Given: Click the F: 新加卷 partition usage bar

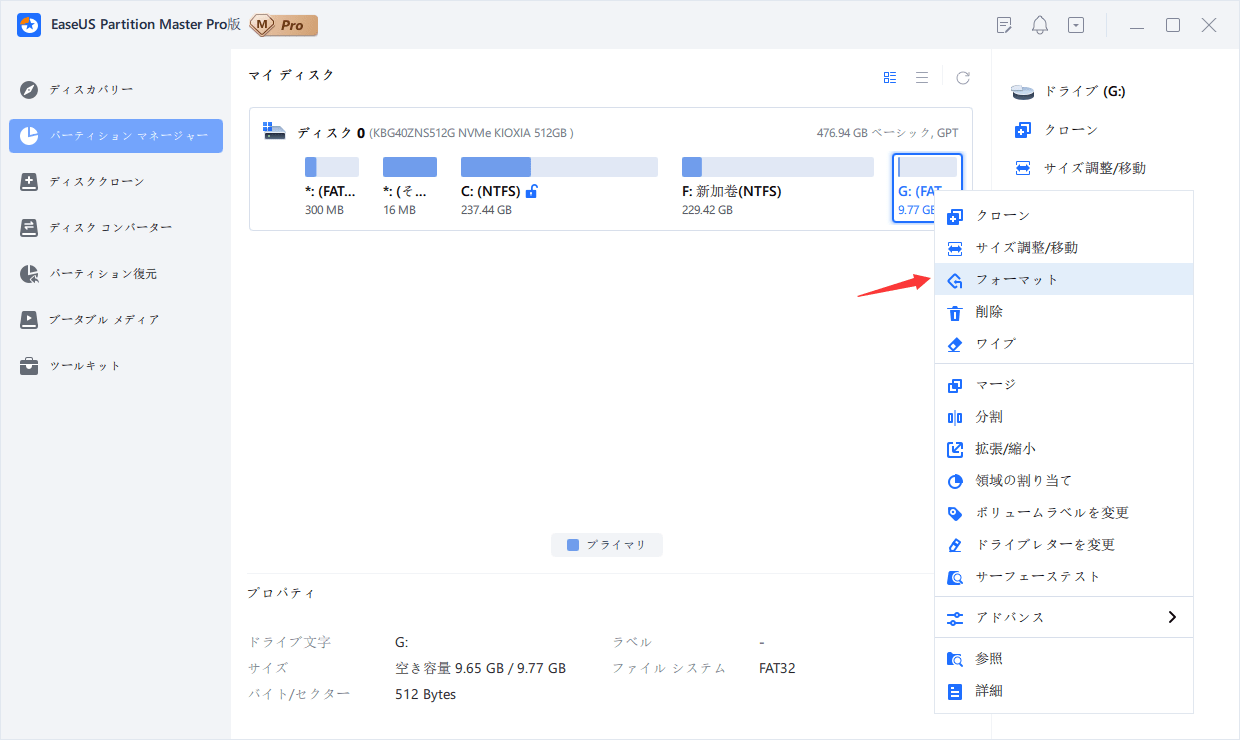Looking at the screenshot, I should pos(777,167).
